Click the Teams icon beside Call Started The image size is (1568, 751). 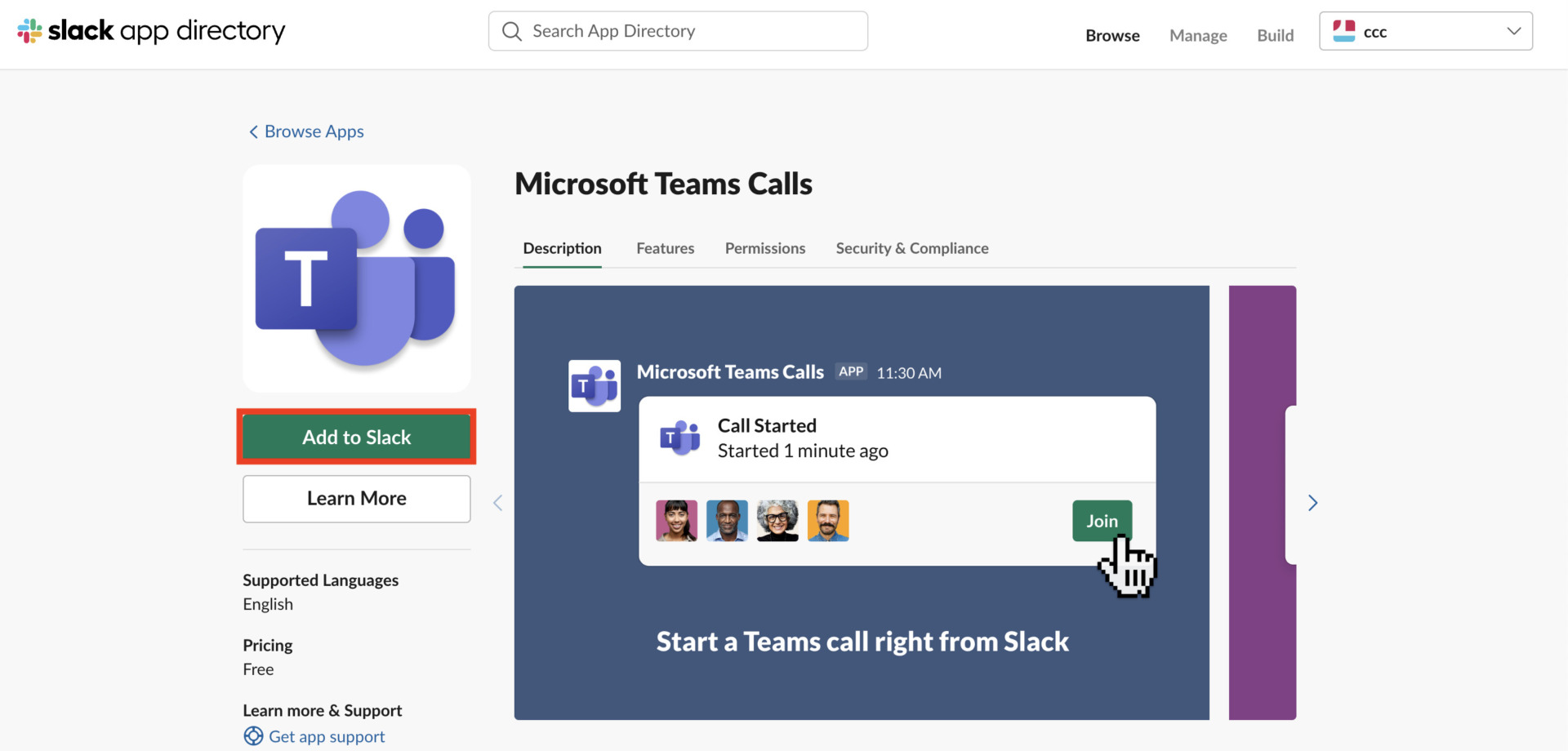[x=680, y=438]
